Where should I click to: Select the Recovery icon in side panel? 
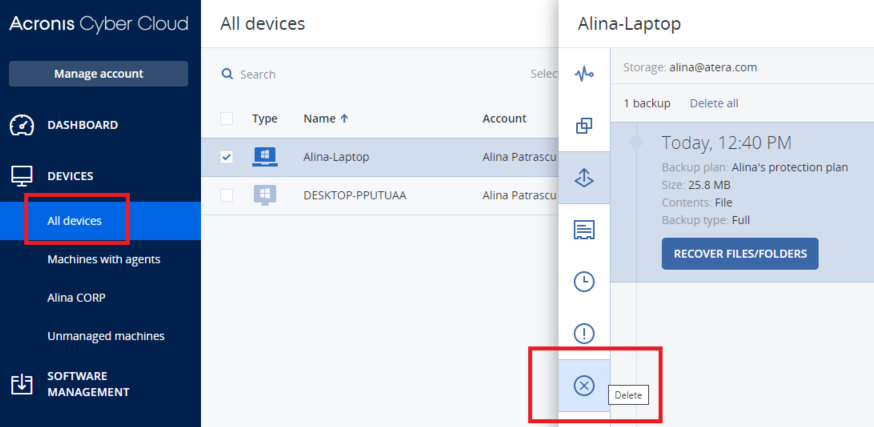point(584,177)
